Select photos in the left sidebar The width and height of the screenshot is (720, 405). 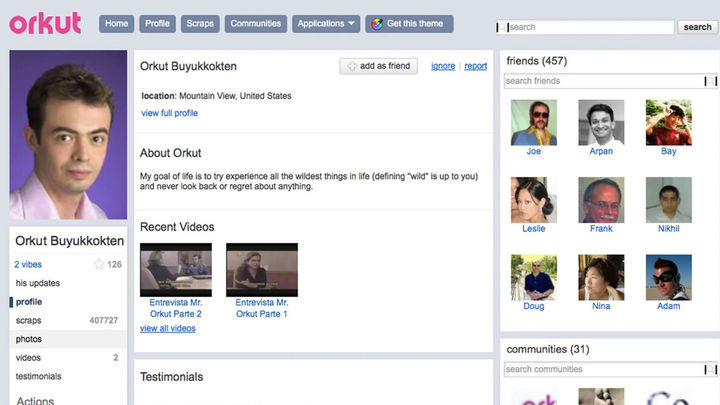click(28, 339)
